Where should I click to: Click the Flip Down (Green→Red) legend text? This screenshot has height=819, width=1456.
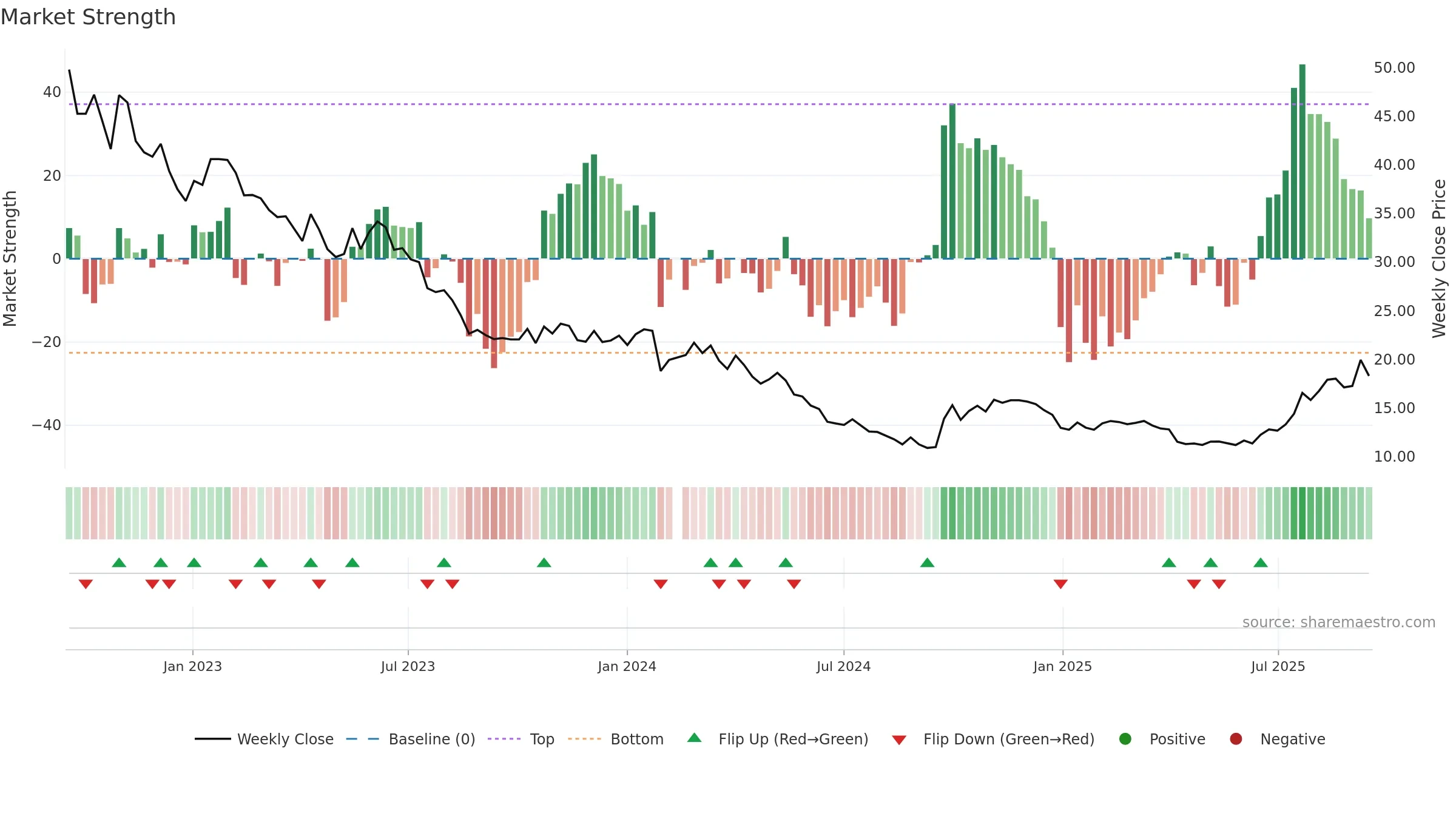click(x=1009, y=739)
